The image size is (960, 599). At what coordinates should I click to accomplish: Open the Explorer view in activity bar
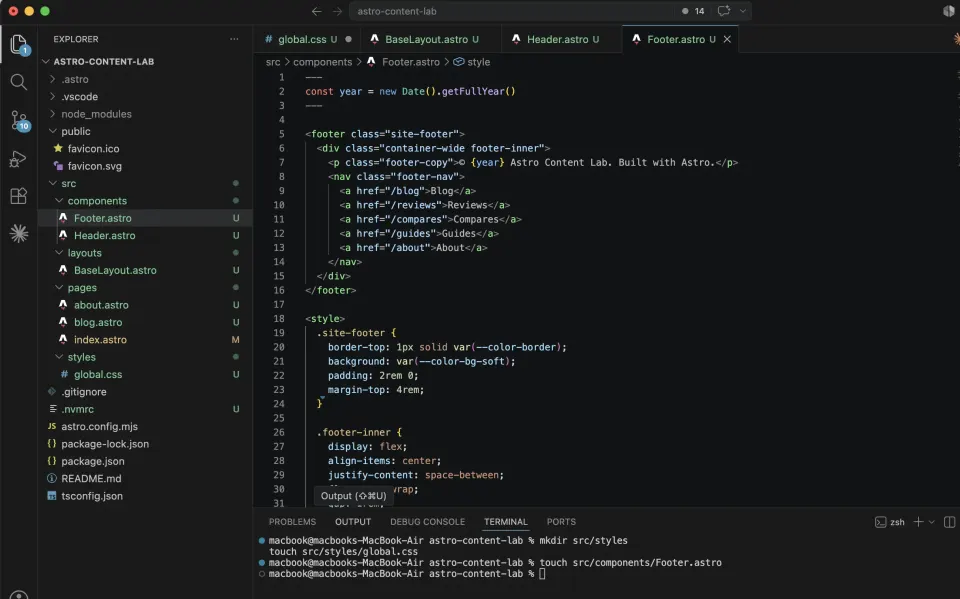tap(19, 45)
